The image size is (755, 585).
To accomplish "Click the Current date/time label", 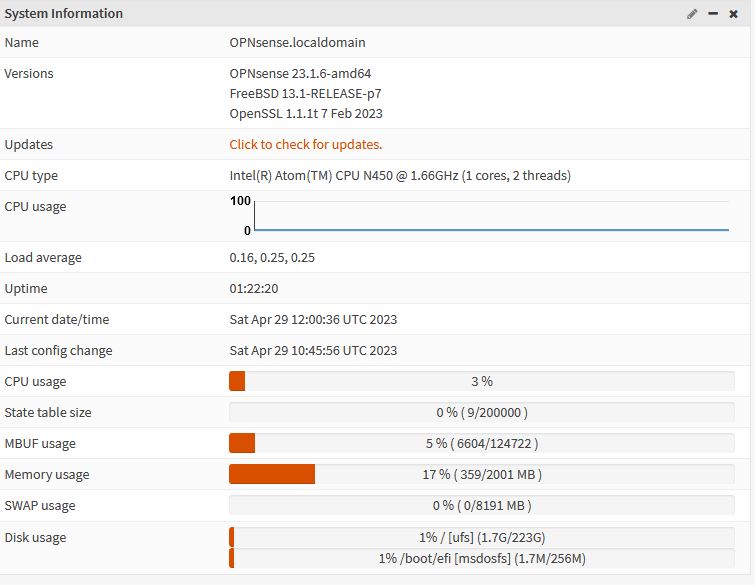I will tap(57, 320).
